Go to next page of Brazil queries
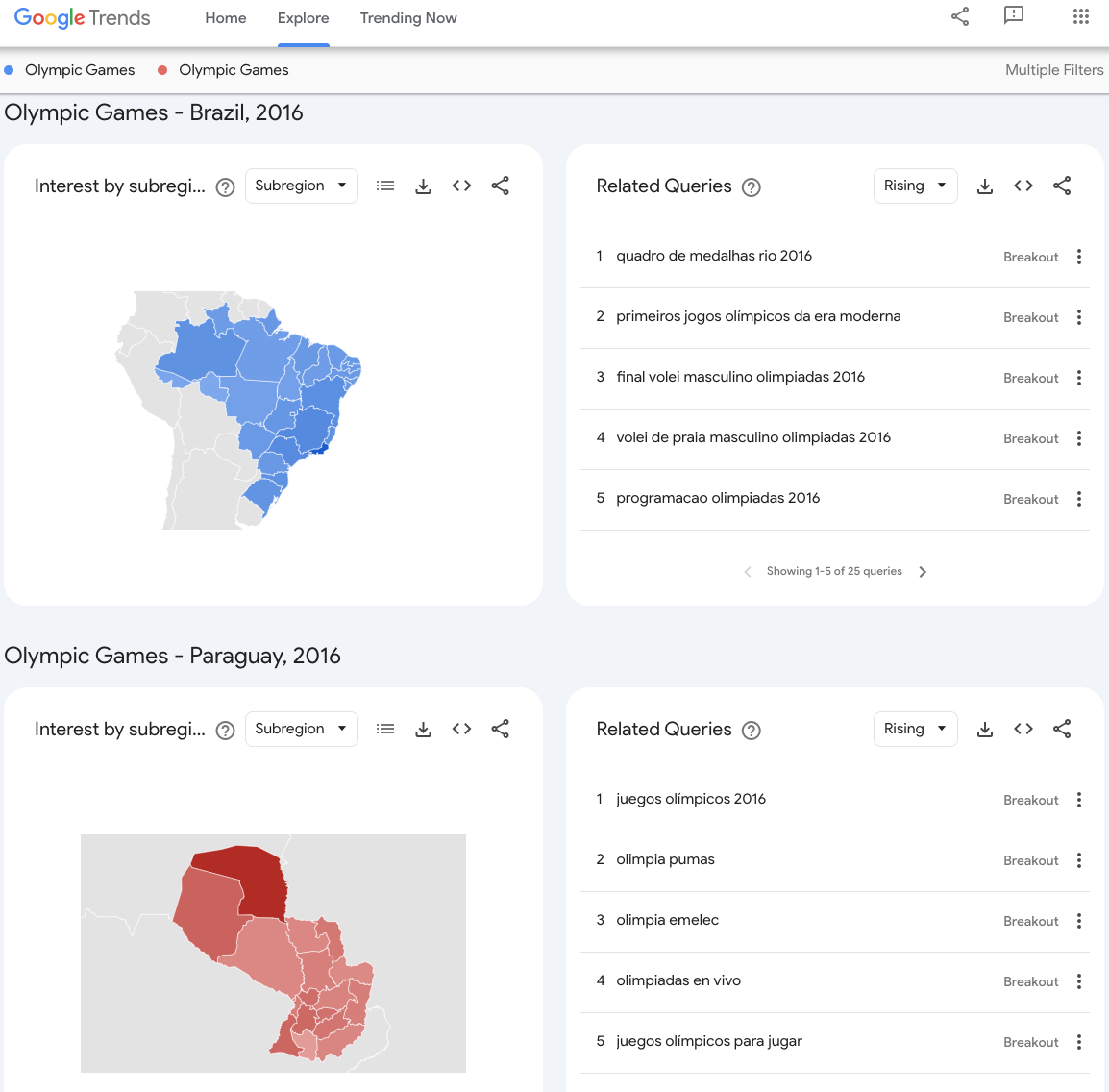The height and width of the screenshot is (1092, 1109). tap(923, 571)
